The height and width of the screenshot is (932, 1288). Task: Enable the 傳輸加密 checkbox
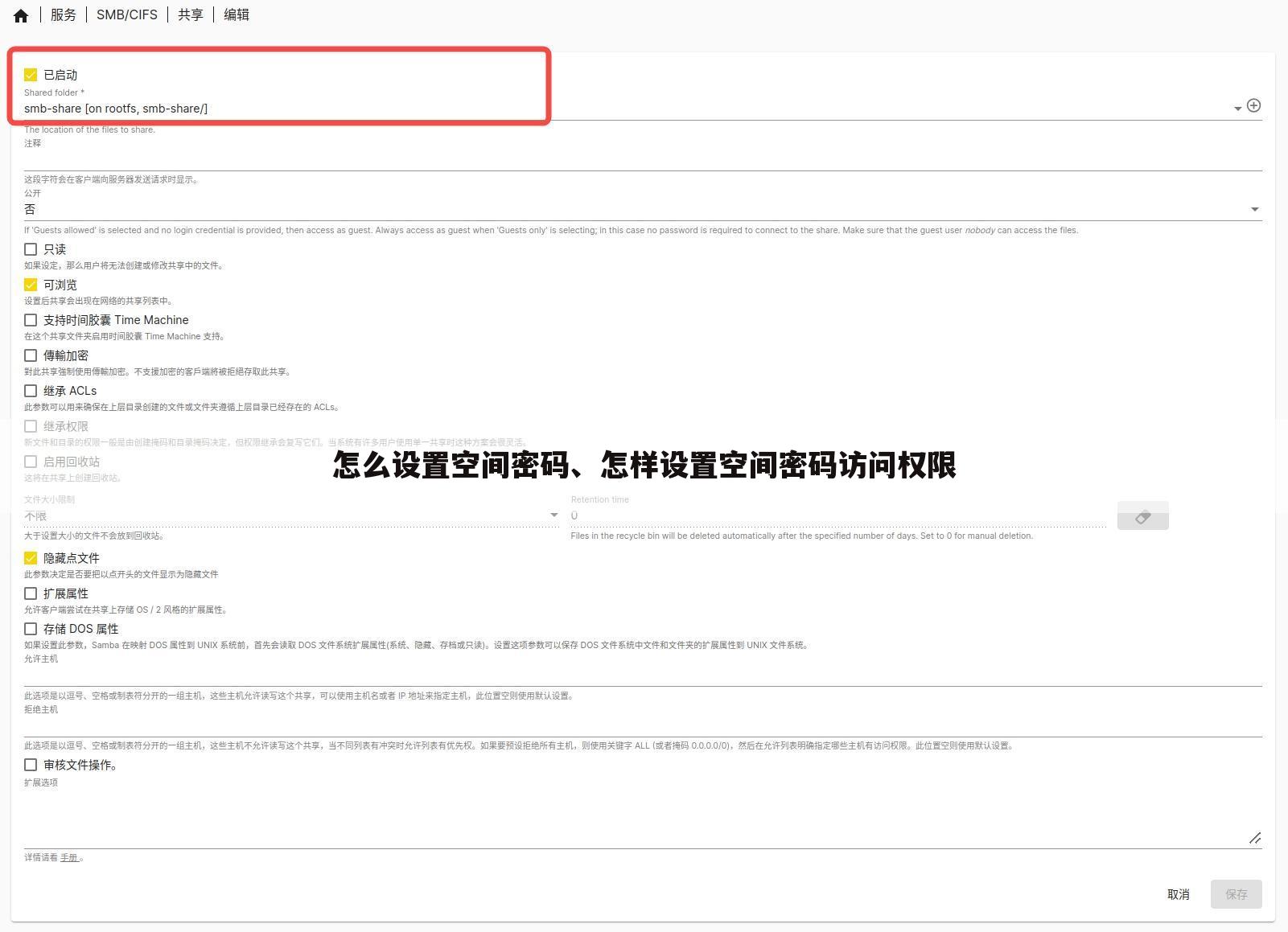coord(31,355)
